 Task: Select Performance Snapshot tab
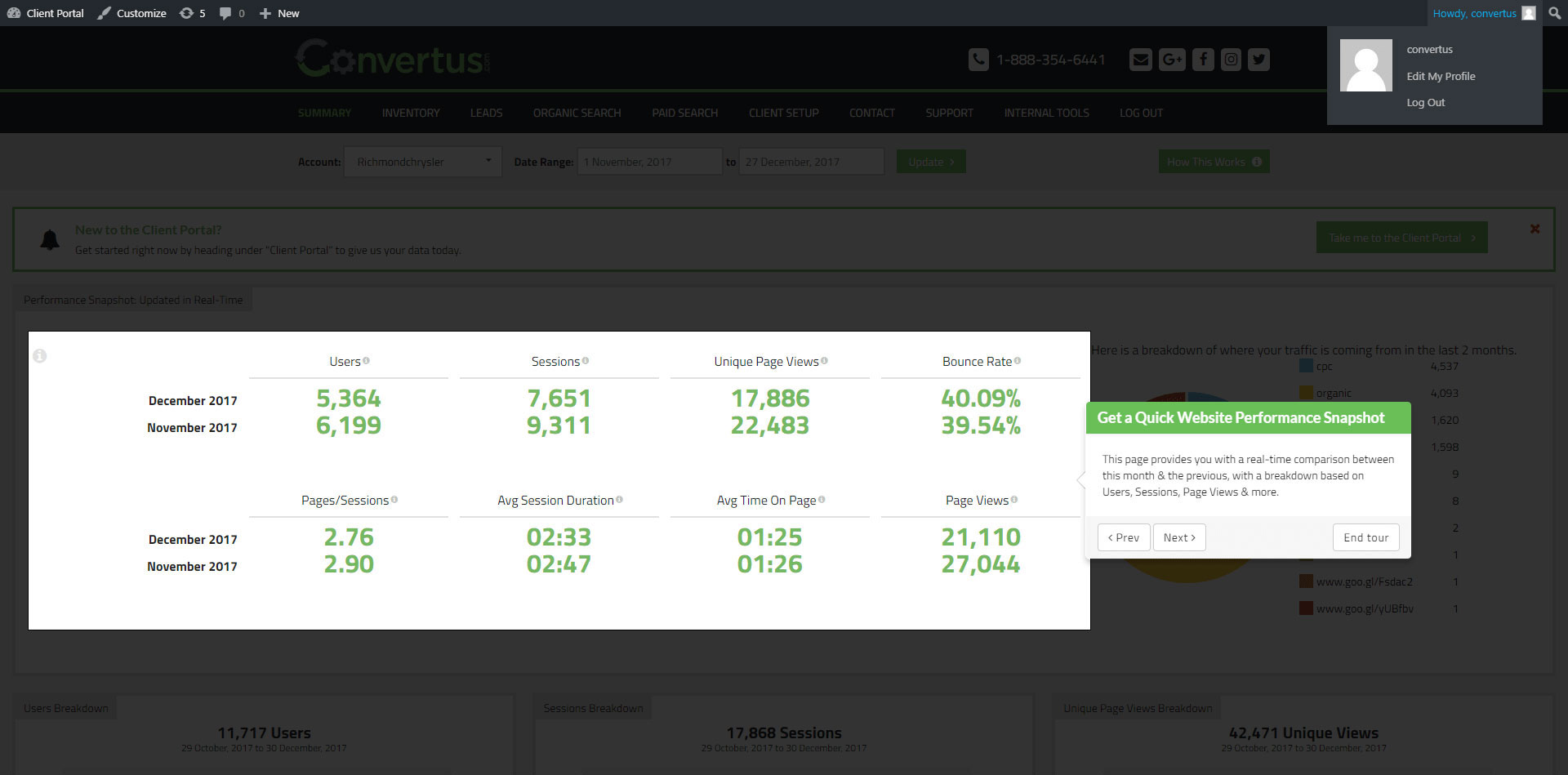pos(133,300)
